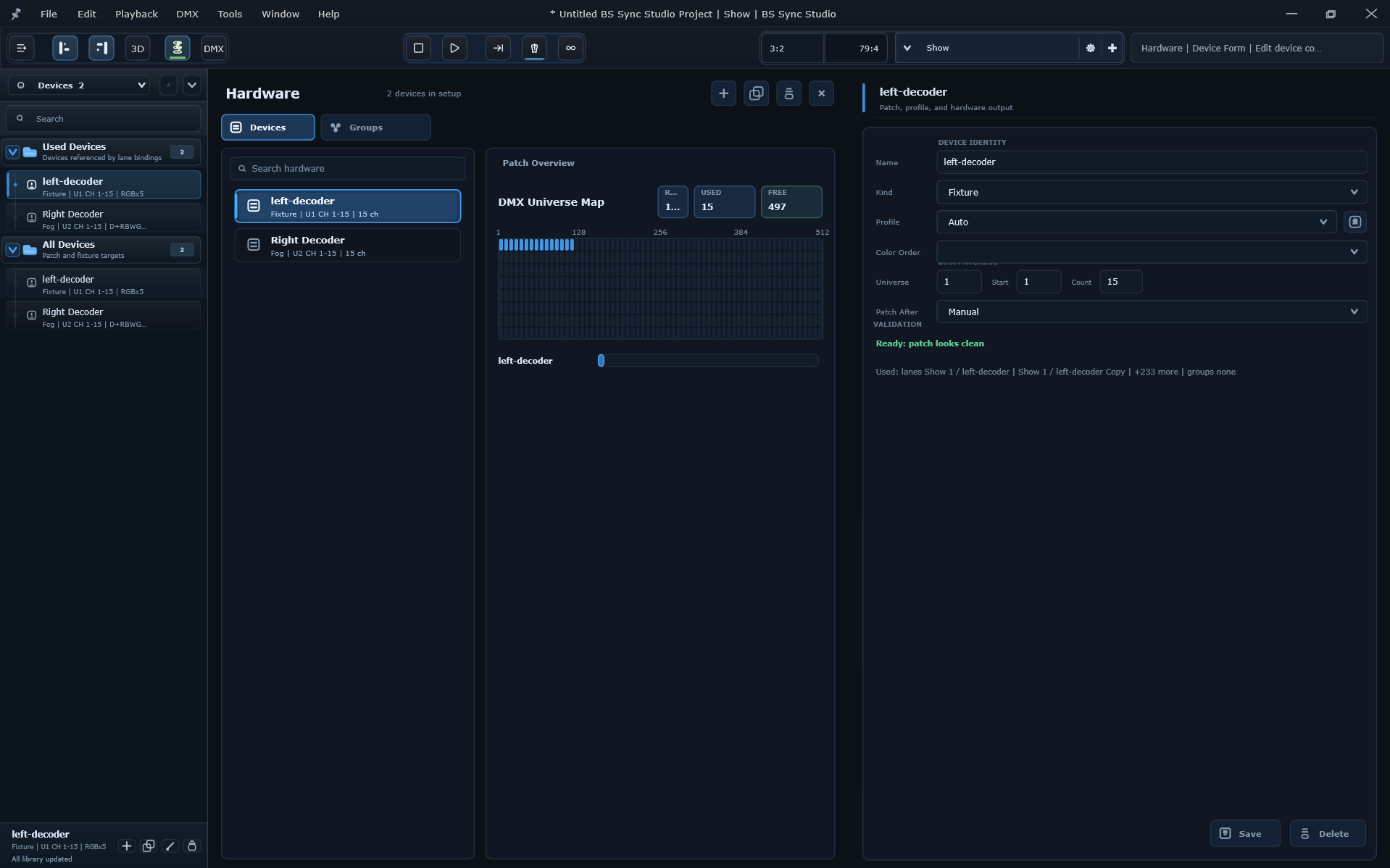Add a new show with the plus icon

tap(1112, 49)
